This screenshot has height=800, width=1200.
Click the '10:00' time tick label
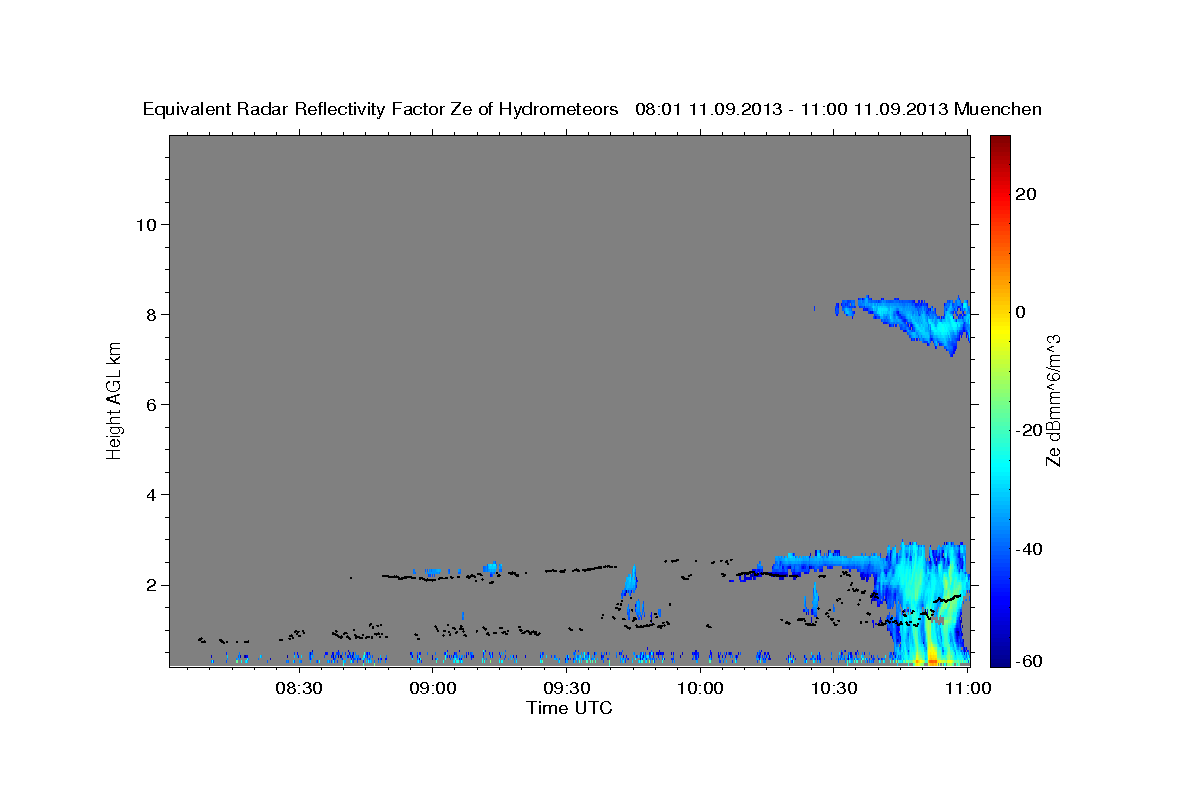[700, 688]
